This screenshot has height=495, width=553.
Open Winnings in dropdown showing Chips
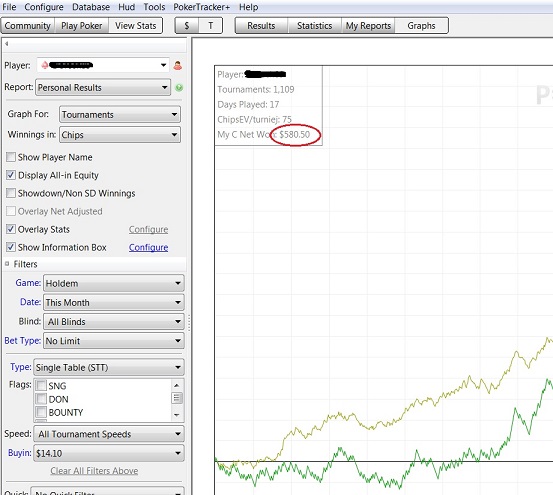click(120, 135)
